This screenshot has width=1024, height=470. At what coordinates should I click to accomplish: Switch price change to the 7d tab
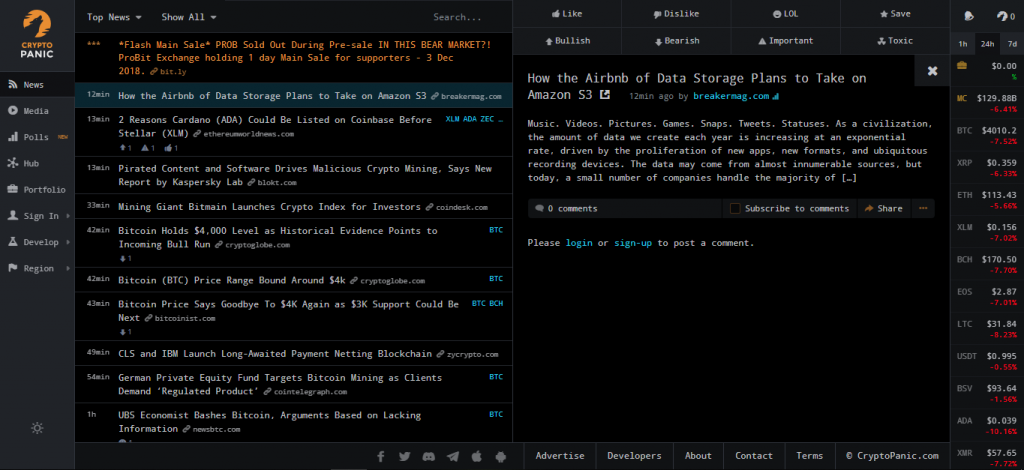pos(1010,44)
